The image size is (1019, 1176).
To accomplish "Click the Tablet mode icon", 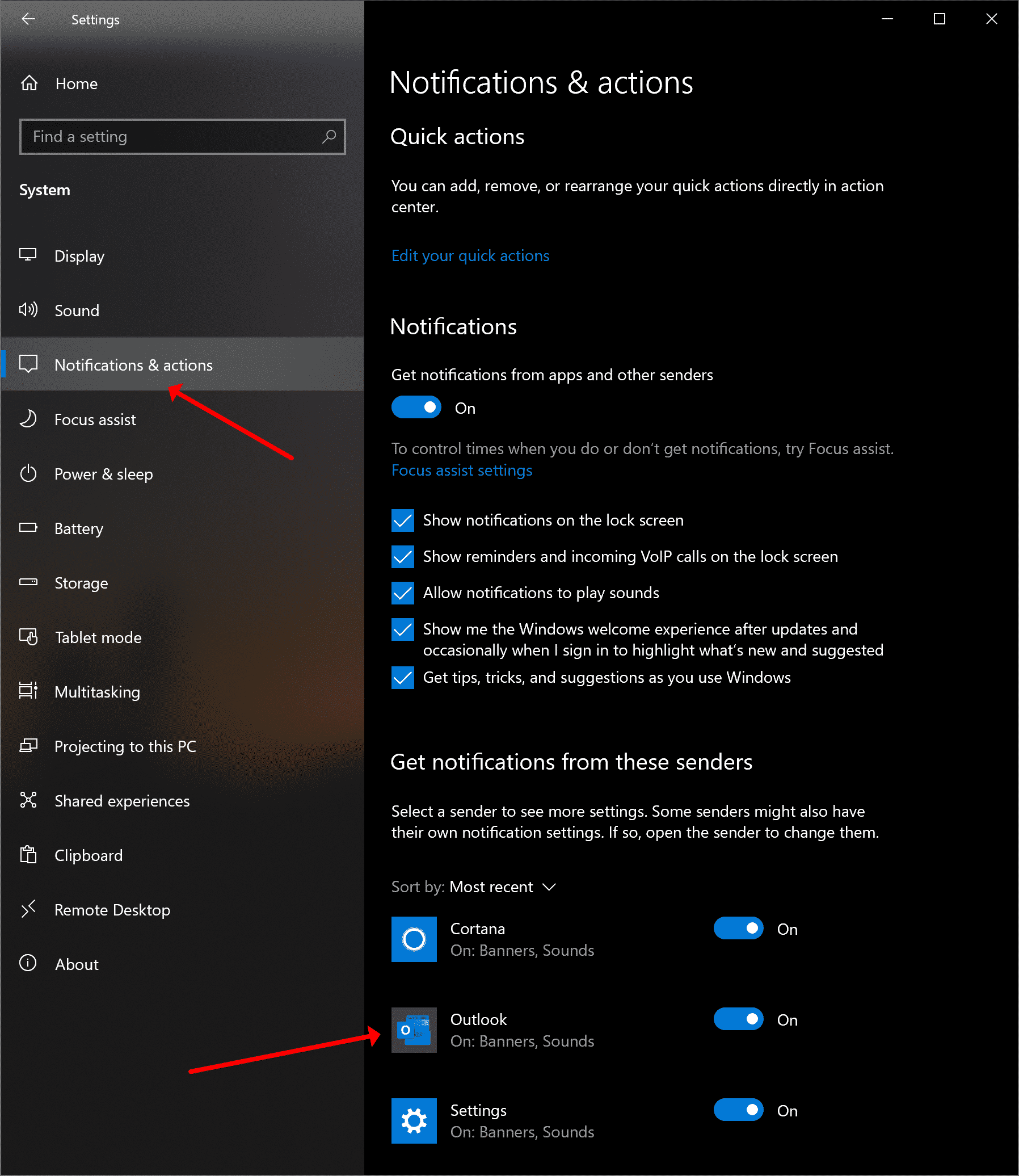I will click(x=28, y=637).
